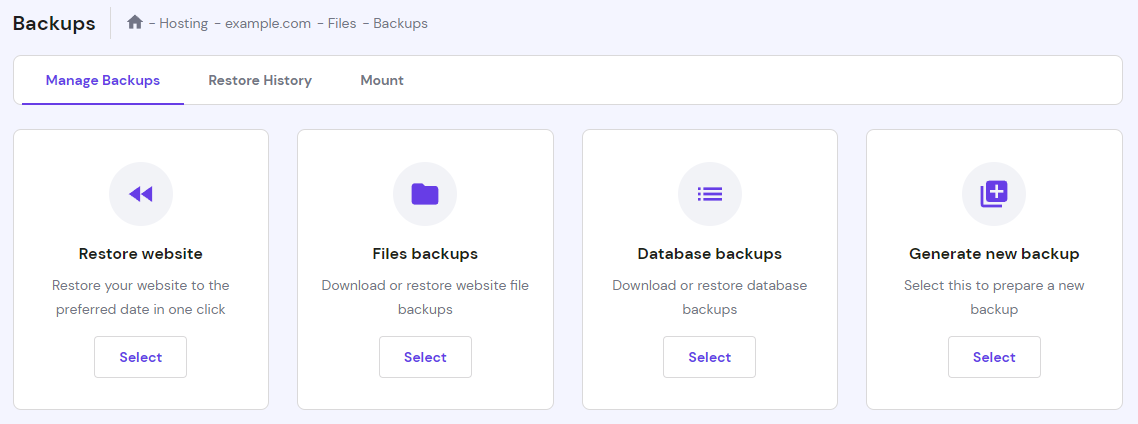Screen dimensions: 1138x424
Task: Click the Restore website card title
Action: (141, 254)
